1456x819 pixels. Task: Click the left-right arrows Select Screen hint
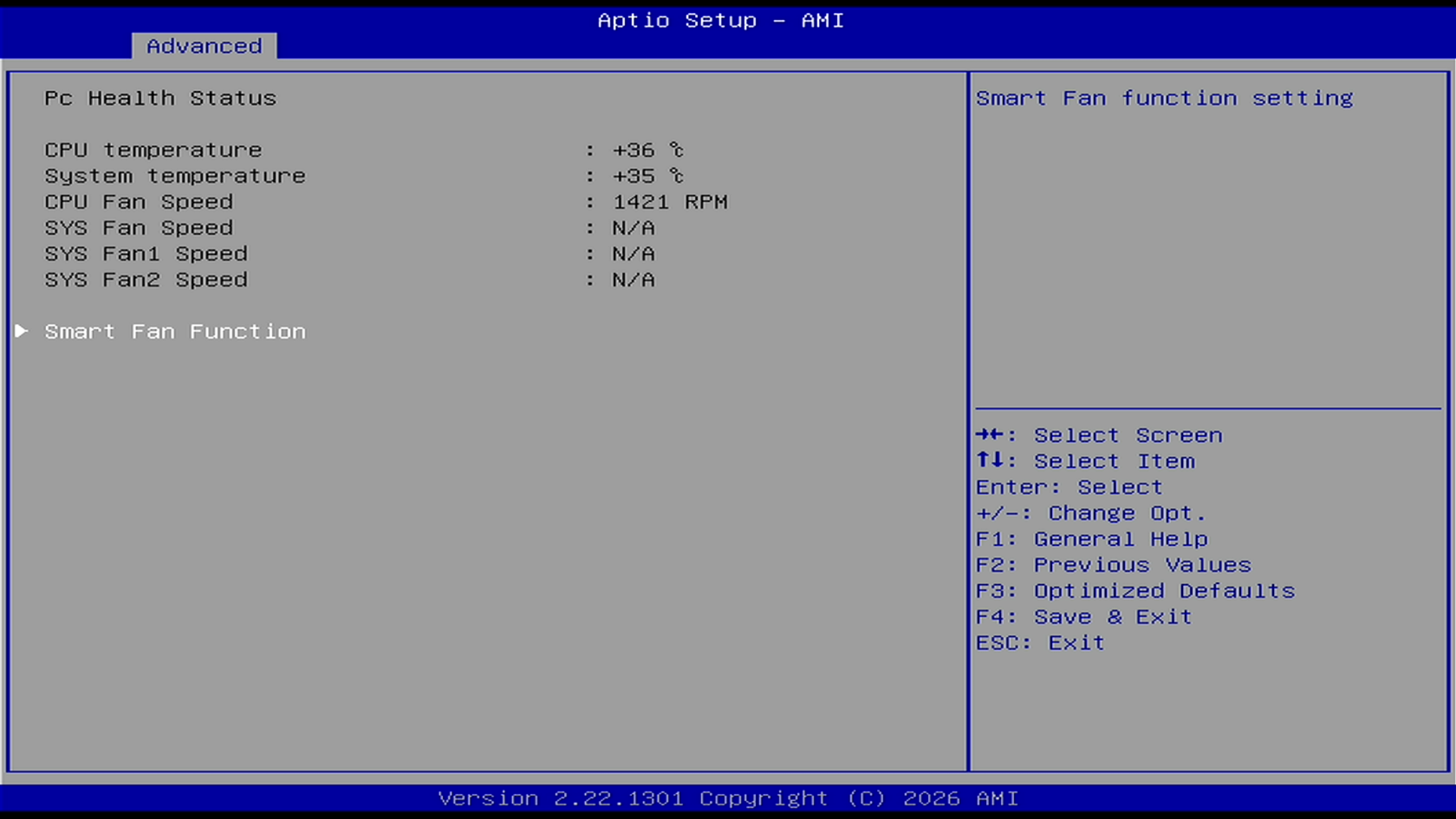(1099, 435)
